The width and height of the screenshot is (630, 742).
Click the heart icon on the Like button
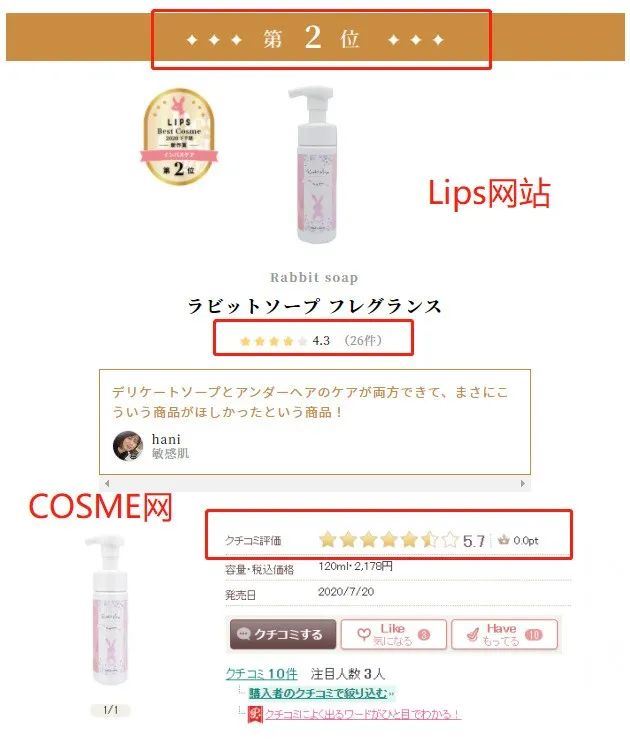(364, 634)
